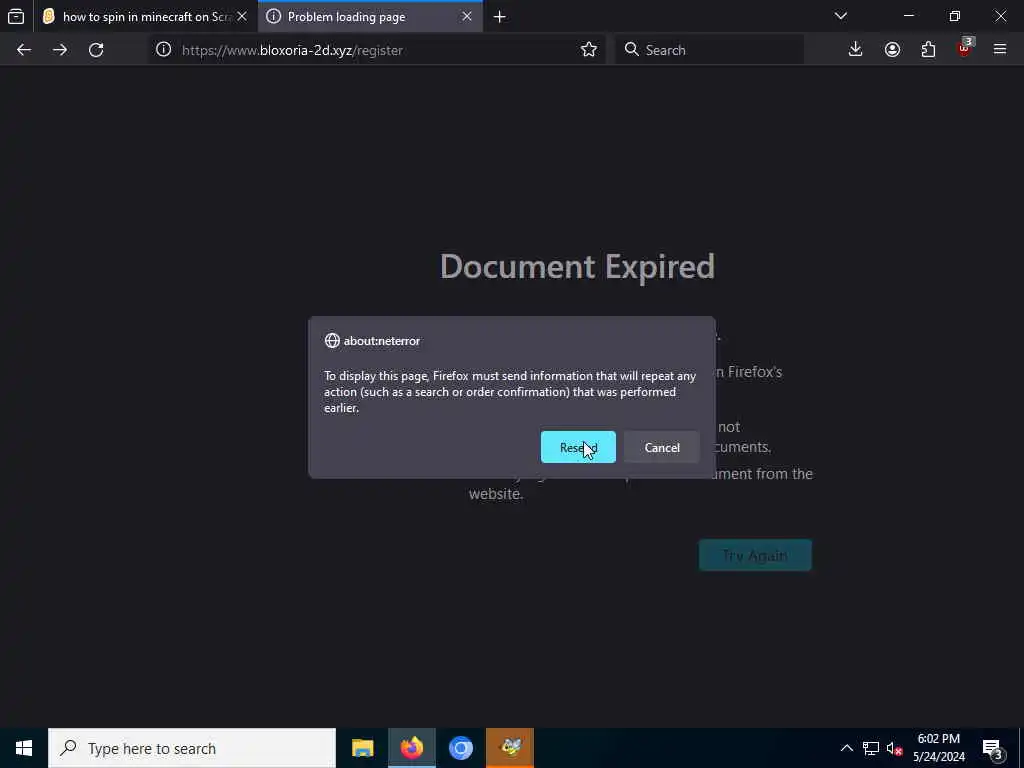Open the Firefox application hamburger menu
Viewport: 1024px width, 768px height.
click(1000, 50)
